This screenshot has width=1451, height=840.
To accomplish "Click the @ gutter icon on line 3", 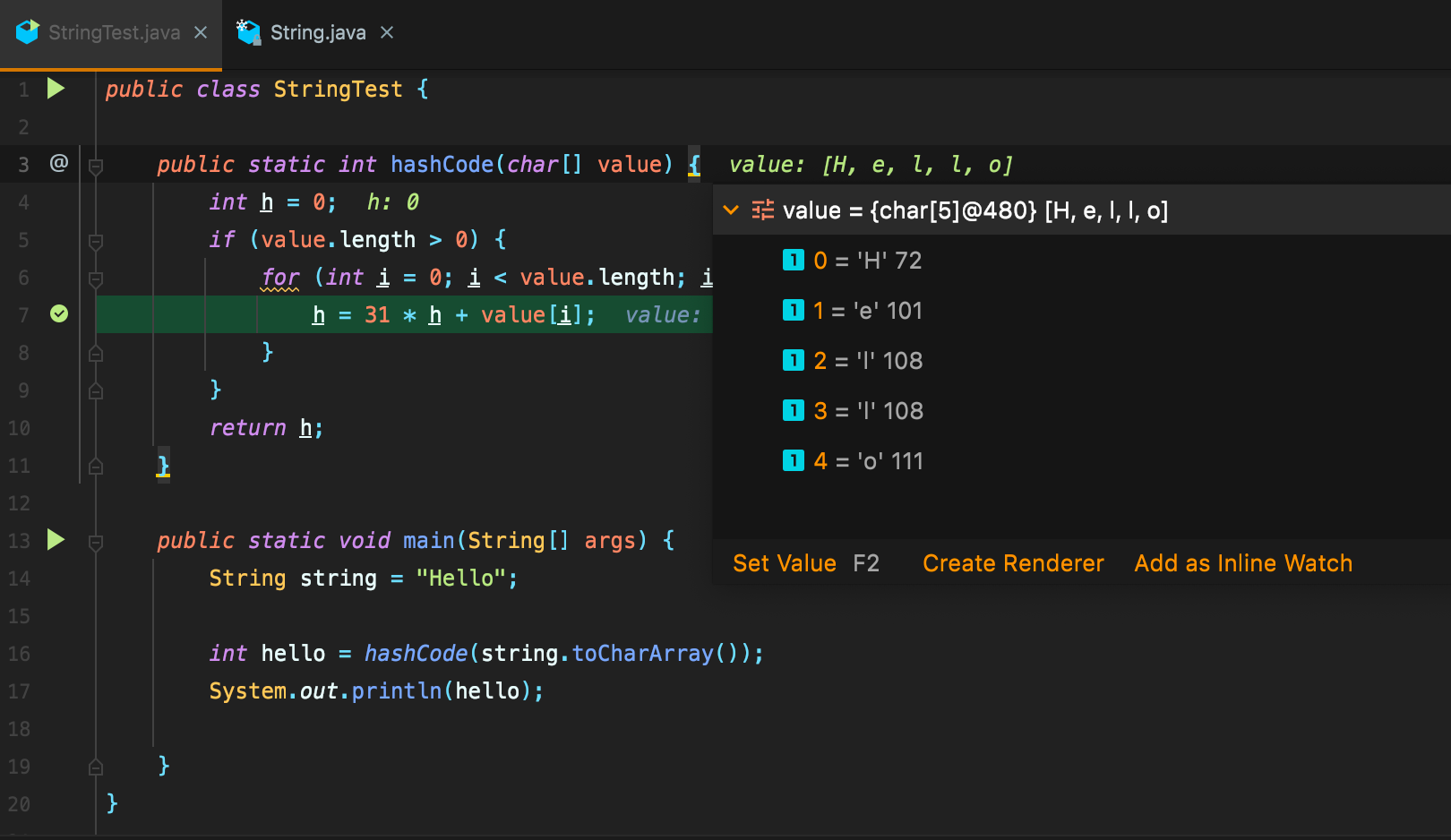I will coord(59,163).
